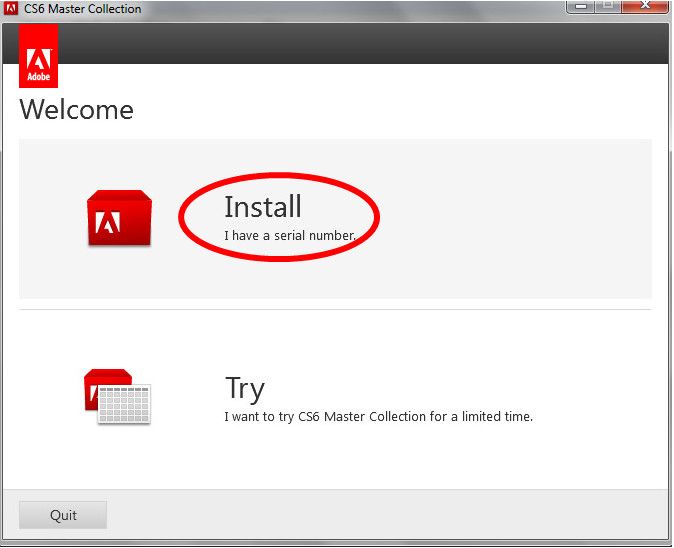Close the CS6 Master Collection window
674x548 pixels.
pos(645,6)
